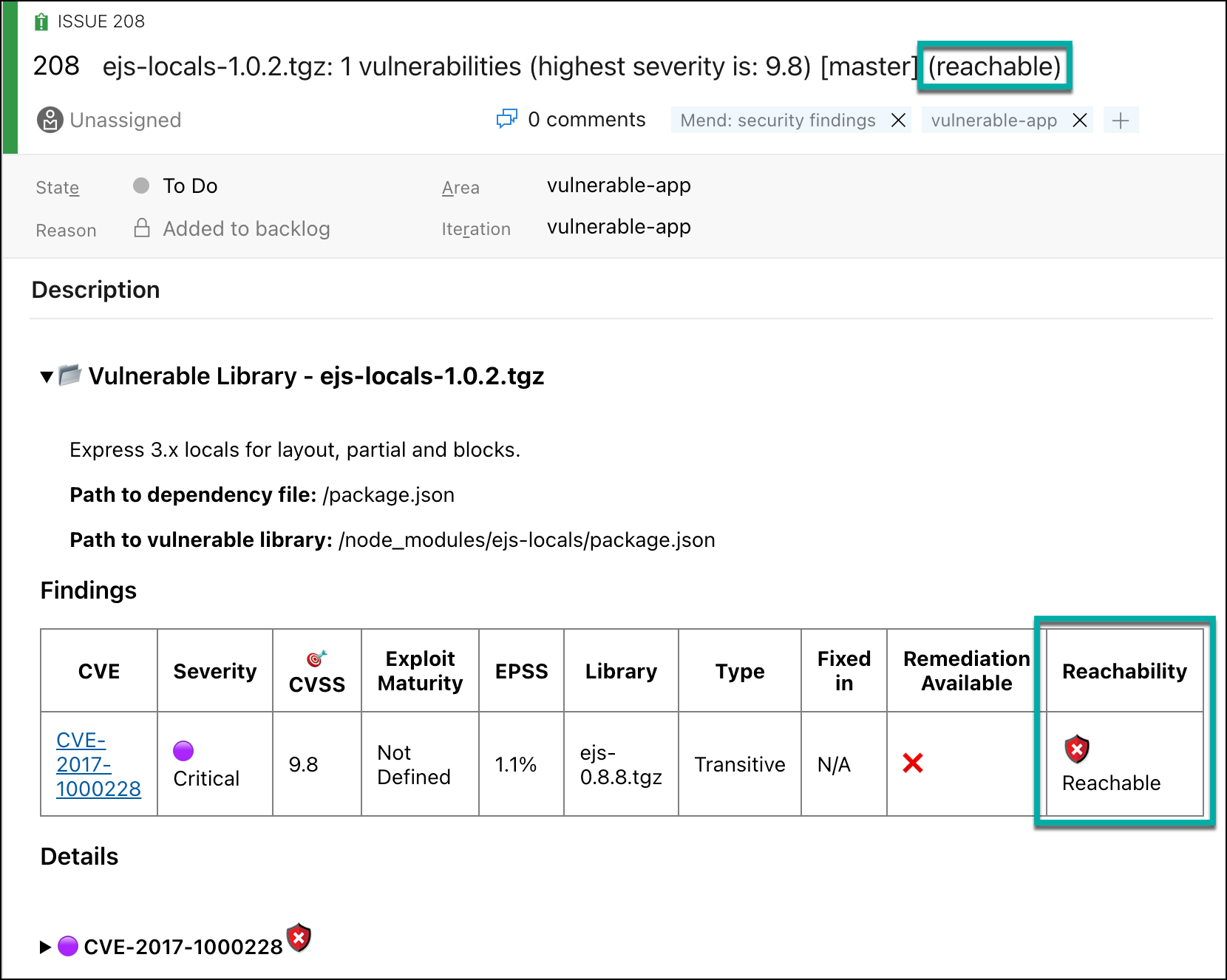Add a new tag with plus button
Screen dimensions: 1227x980
[1121, 120]
